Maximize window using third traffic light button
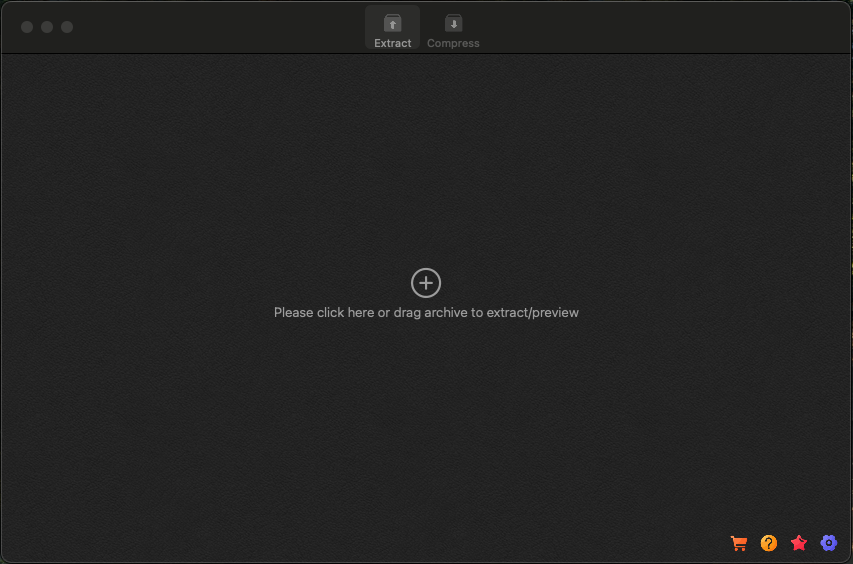This screenshot has height=564, width=853. pyautogui.click(x=67, y=27)
